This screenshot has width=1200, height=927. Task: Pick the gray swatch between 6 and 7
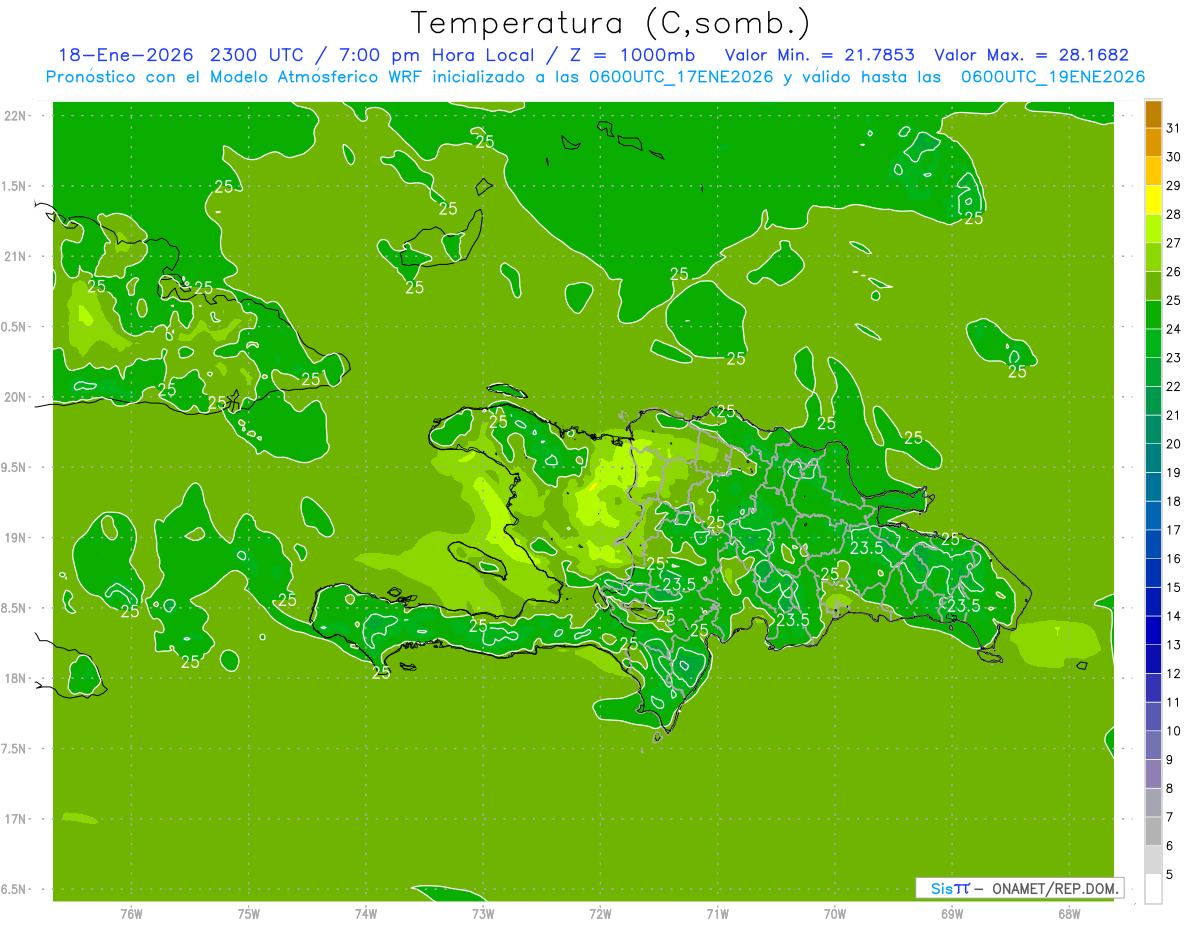coord(1153,832)
